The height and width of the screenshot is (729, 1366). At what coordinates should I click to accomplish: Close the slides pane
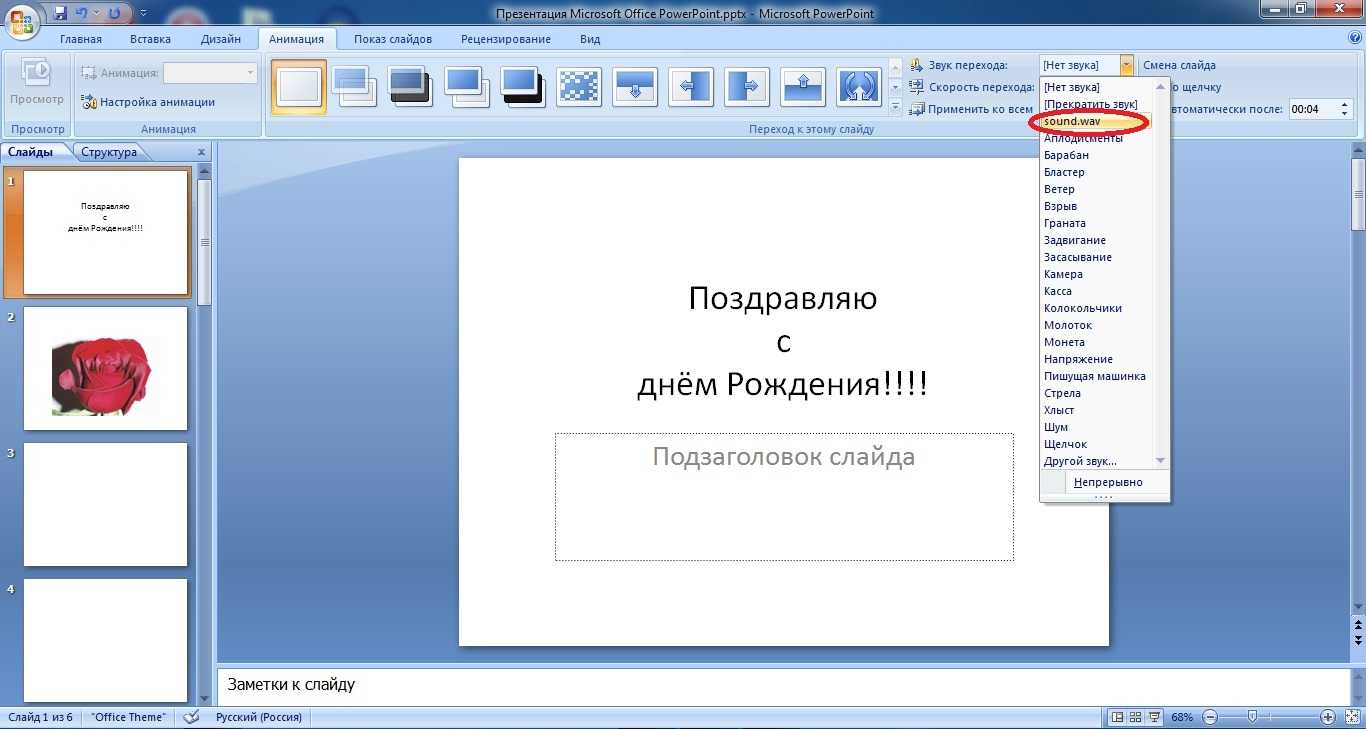(x=201, y=153)
